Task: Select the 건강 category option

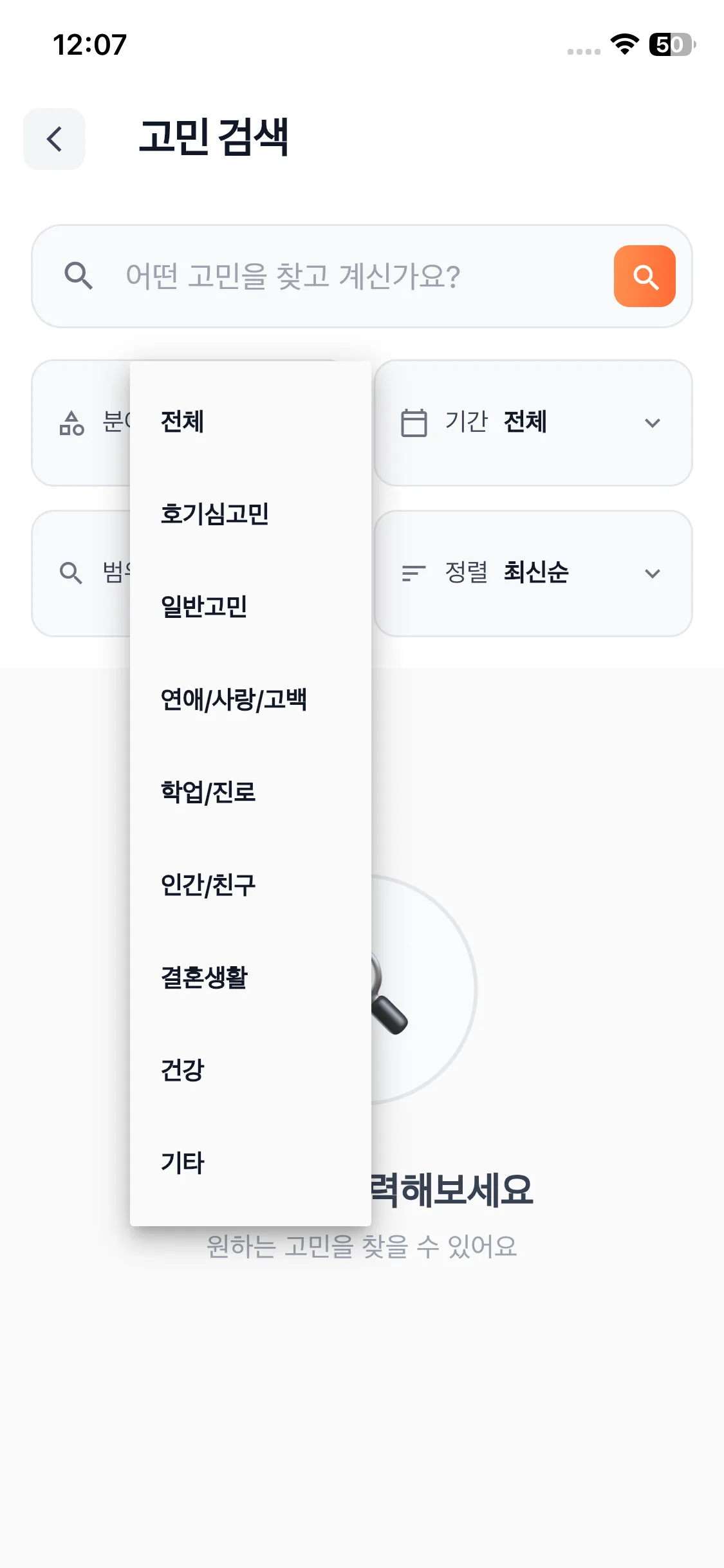Action: pos(183,1070)
